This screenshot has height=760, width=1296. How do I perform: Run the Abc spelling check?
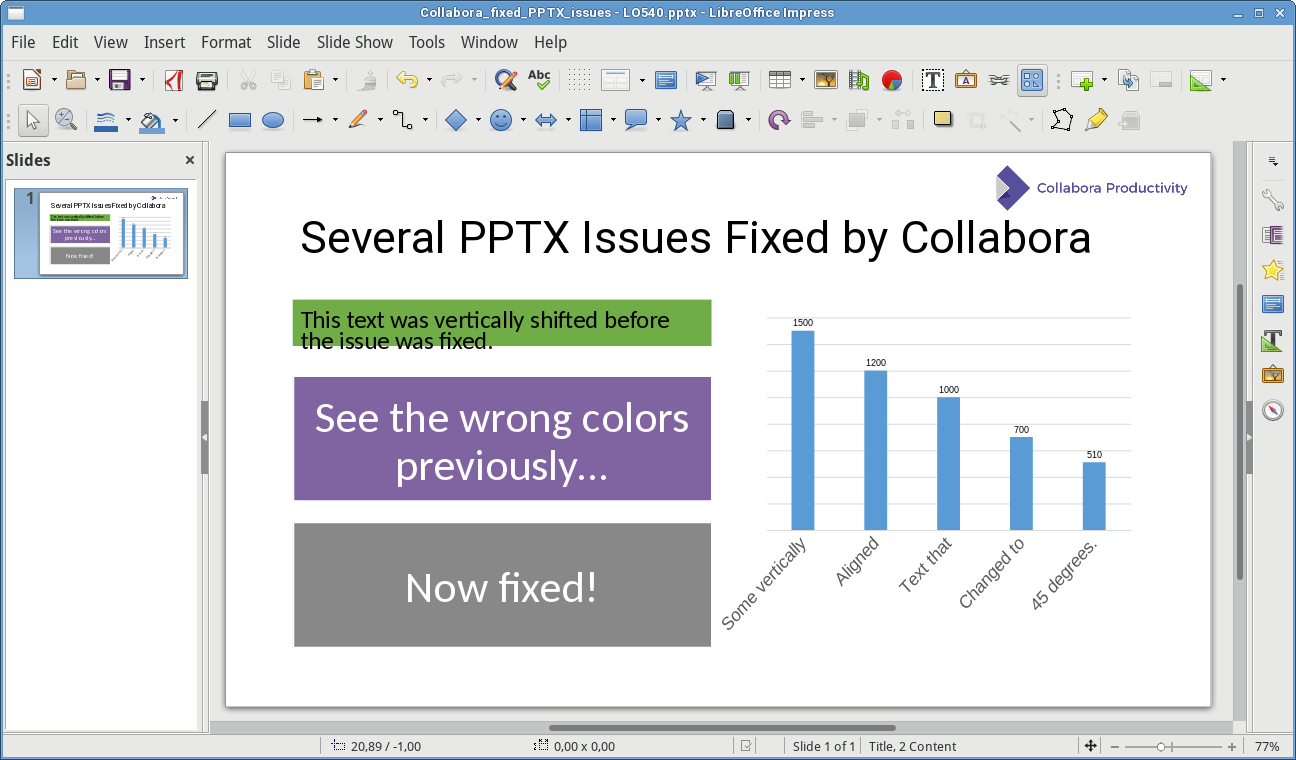pyautogui.click(x=539, y=80)
